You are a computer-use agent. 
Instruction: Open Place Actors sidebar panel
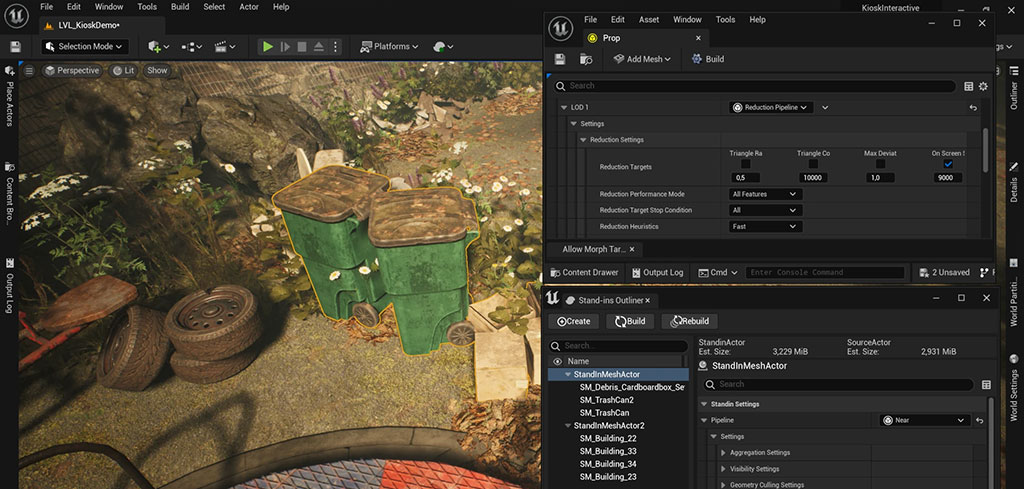[10, 95]
